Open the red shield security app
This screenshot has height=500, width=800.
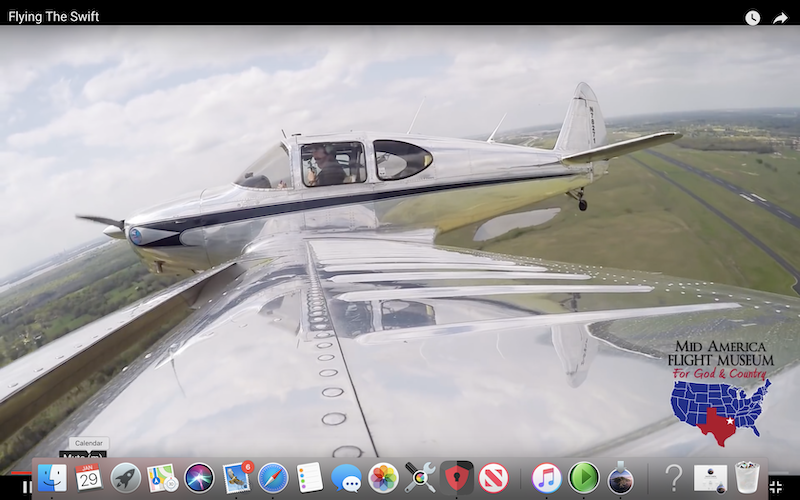pyautogui.click(x=457, y=478)
